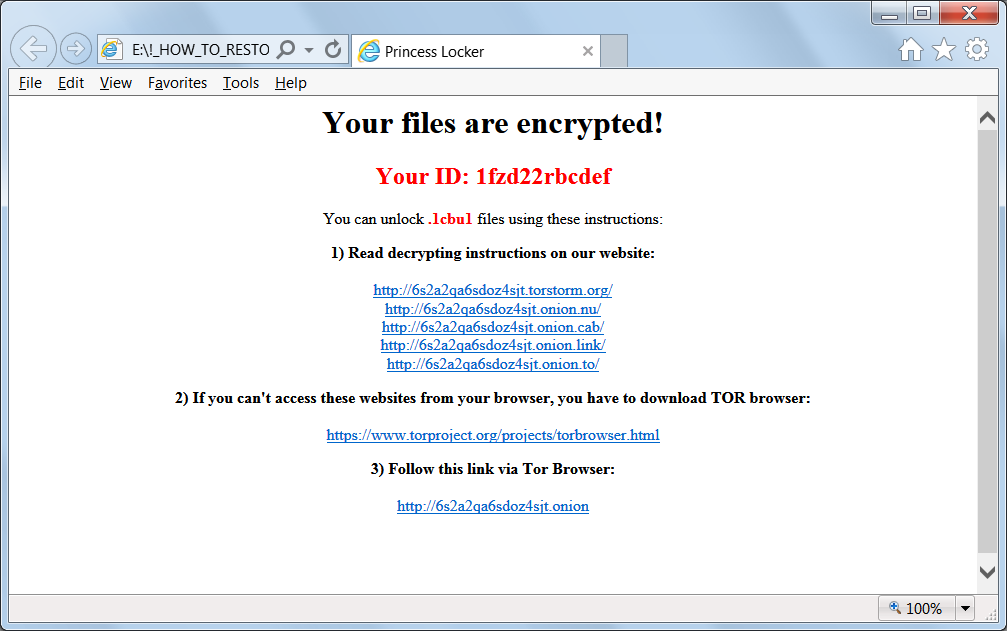Expand the address bar autocomplete dropdown
This screenshot has height=631, width=1007.
tap(309, 50)
